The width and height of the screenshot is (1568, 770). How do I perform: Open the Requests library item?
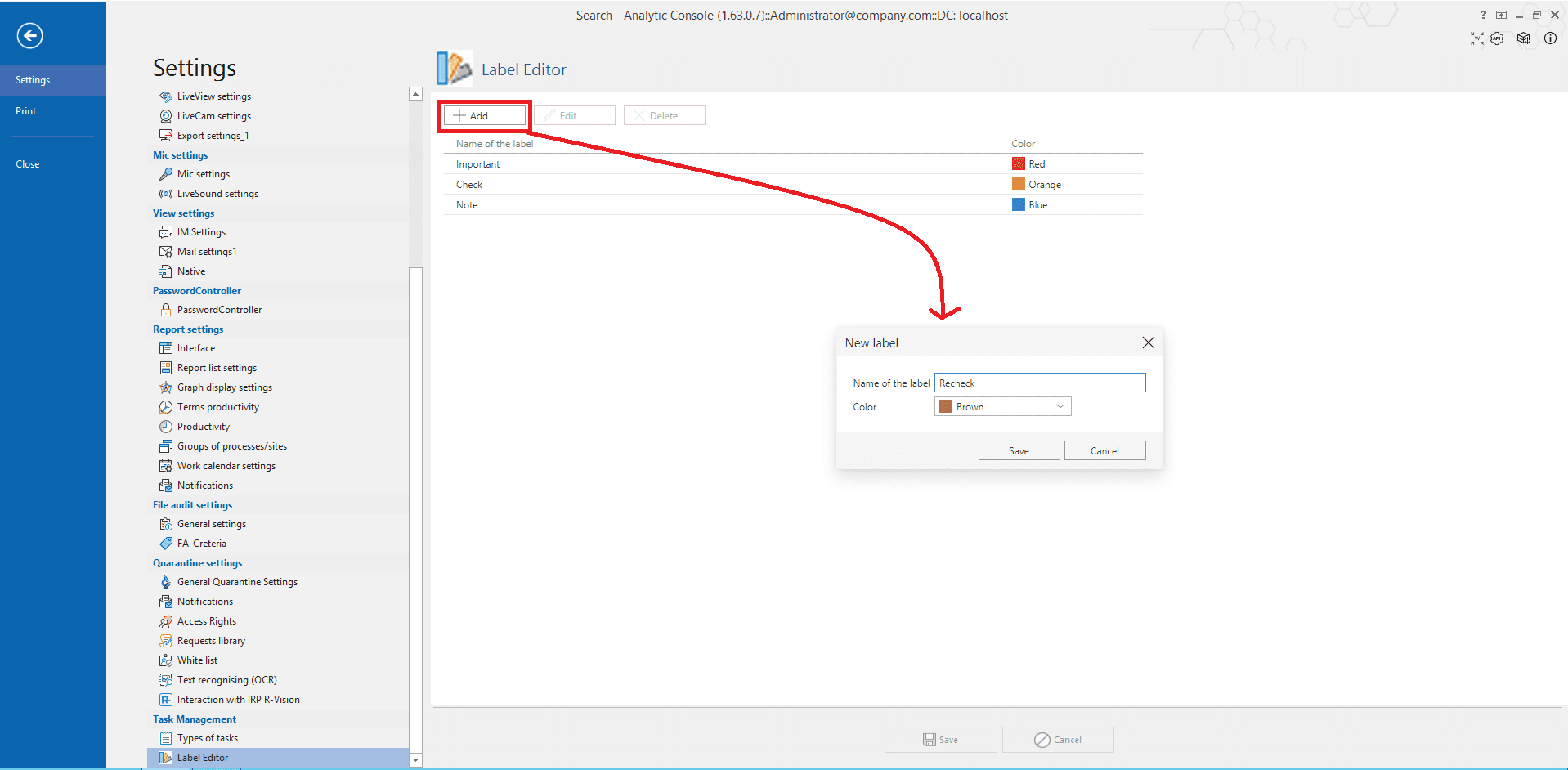211,641
